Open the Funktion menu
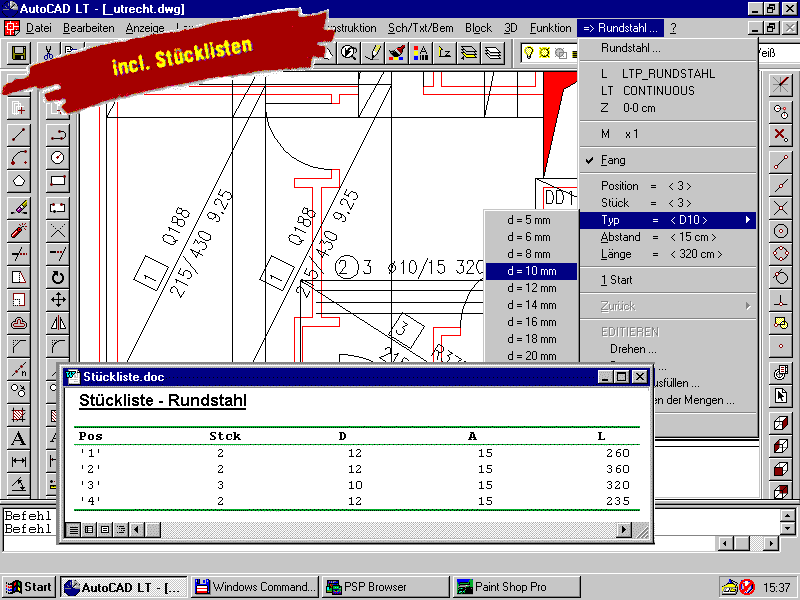This screenshot has width=800, height=600. pos(551,28)
